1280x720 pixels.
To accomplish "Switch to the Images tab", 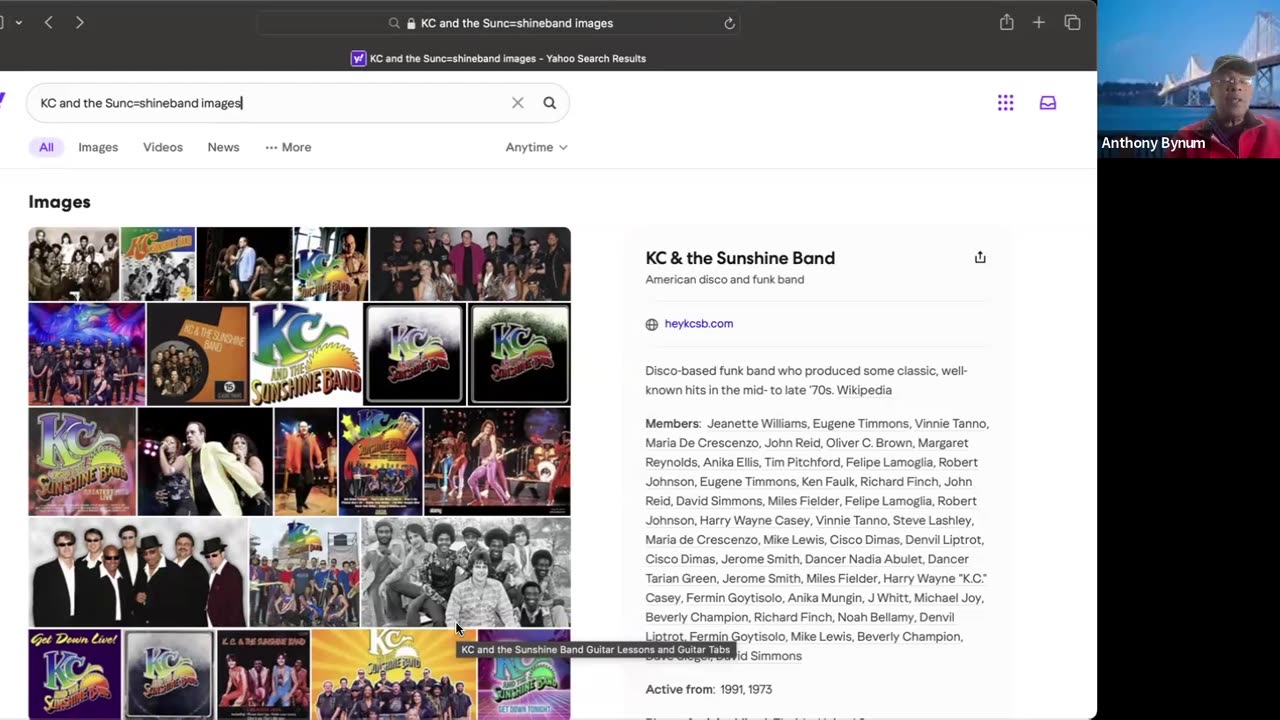I will (x=98, y=147).
